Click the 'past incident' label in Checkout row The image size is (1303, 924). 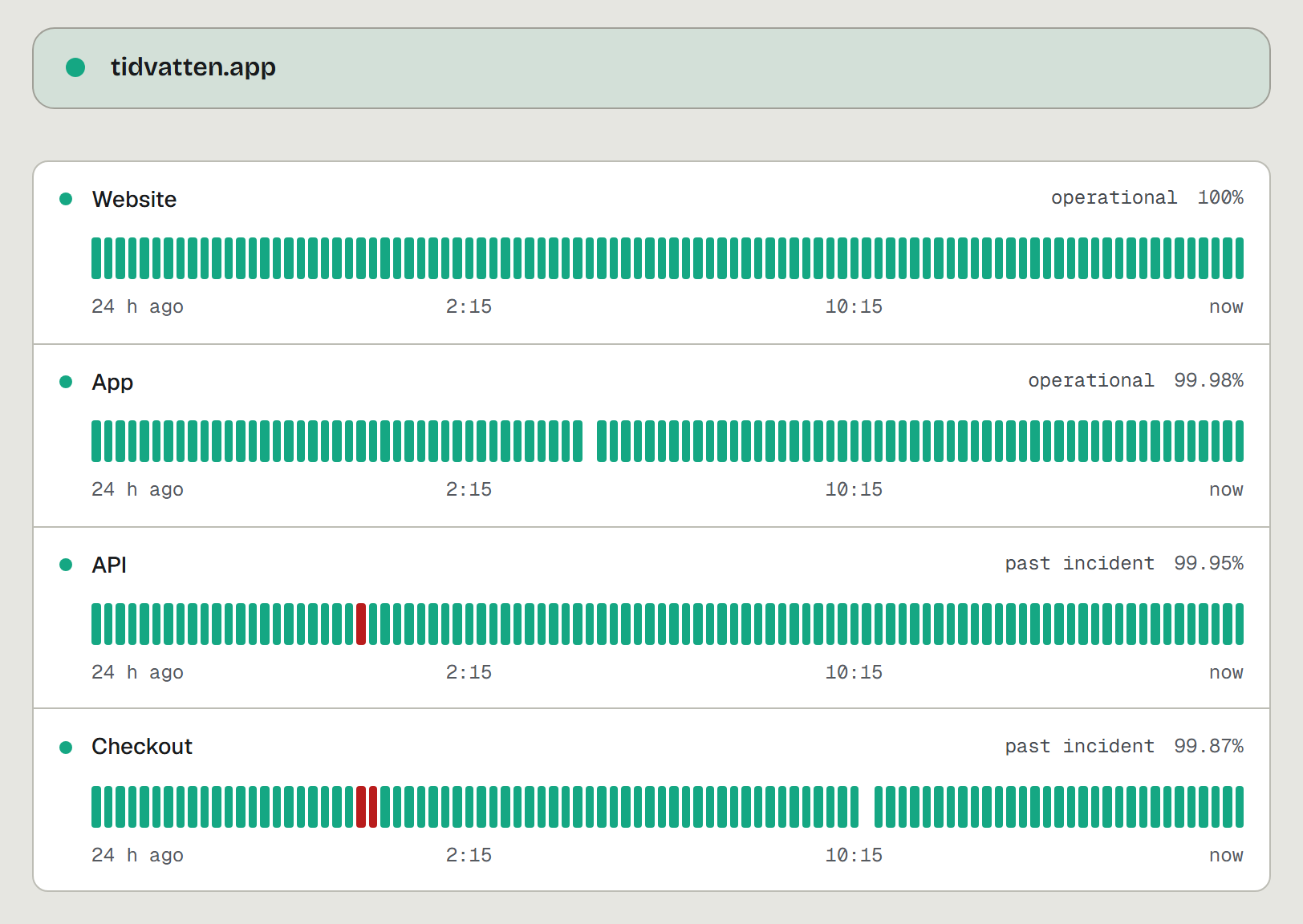click(1080, 747)
